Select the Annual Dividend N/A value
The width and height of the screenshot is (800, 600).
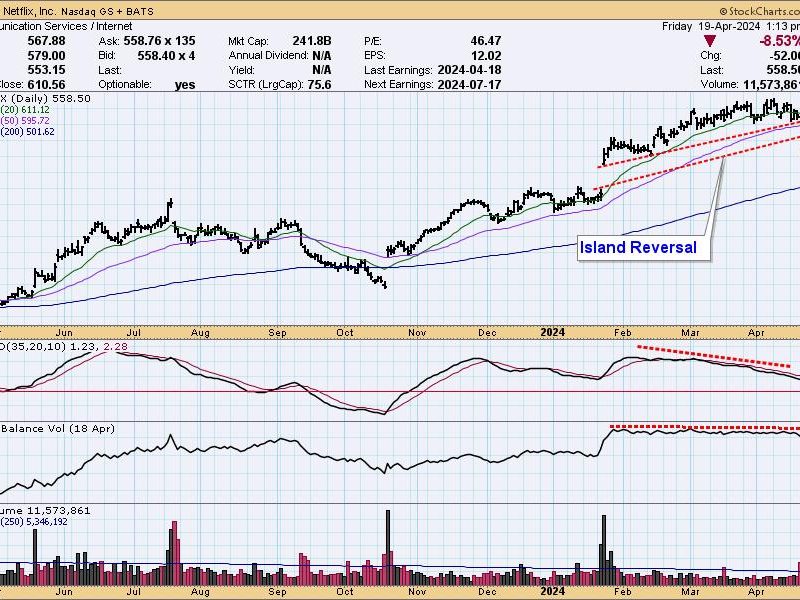[x=321, y=55]
